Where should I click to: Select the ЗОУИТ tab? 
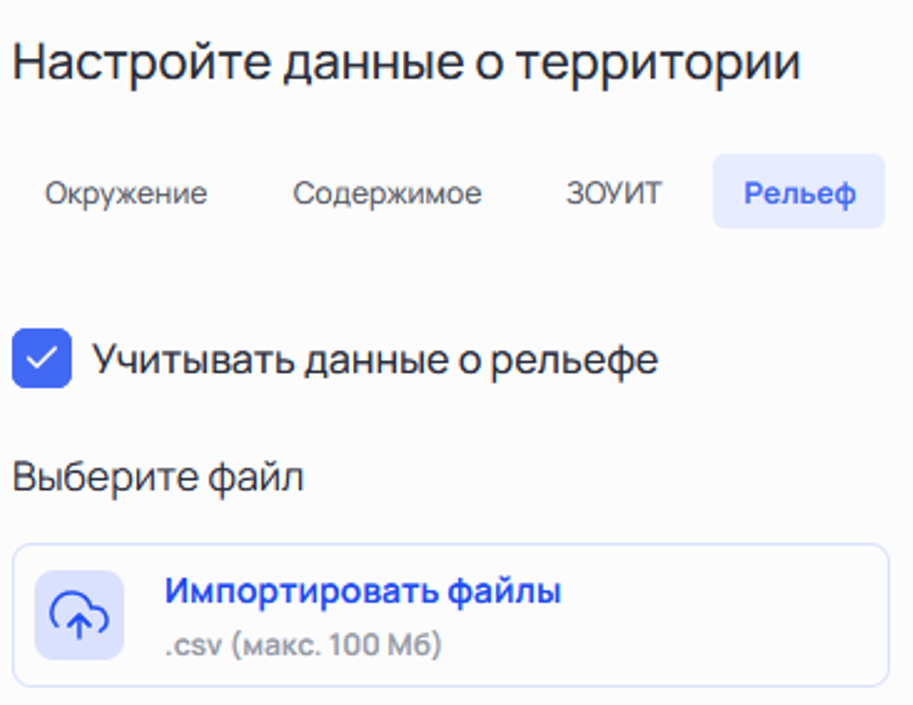(x=614, y=193)
